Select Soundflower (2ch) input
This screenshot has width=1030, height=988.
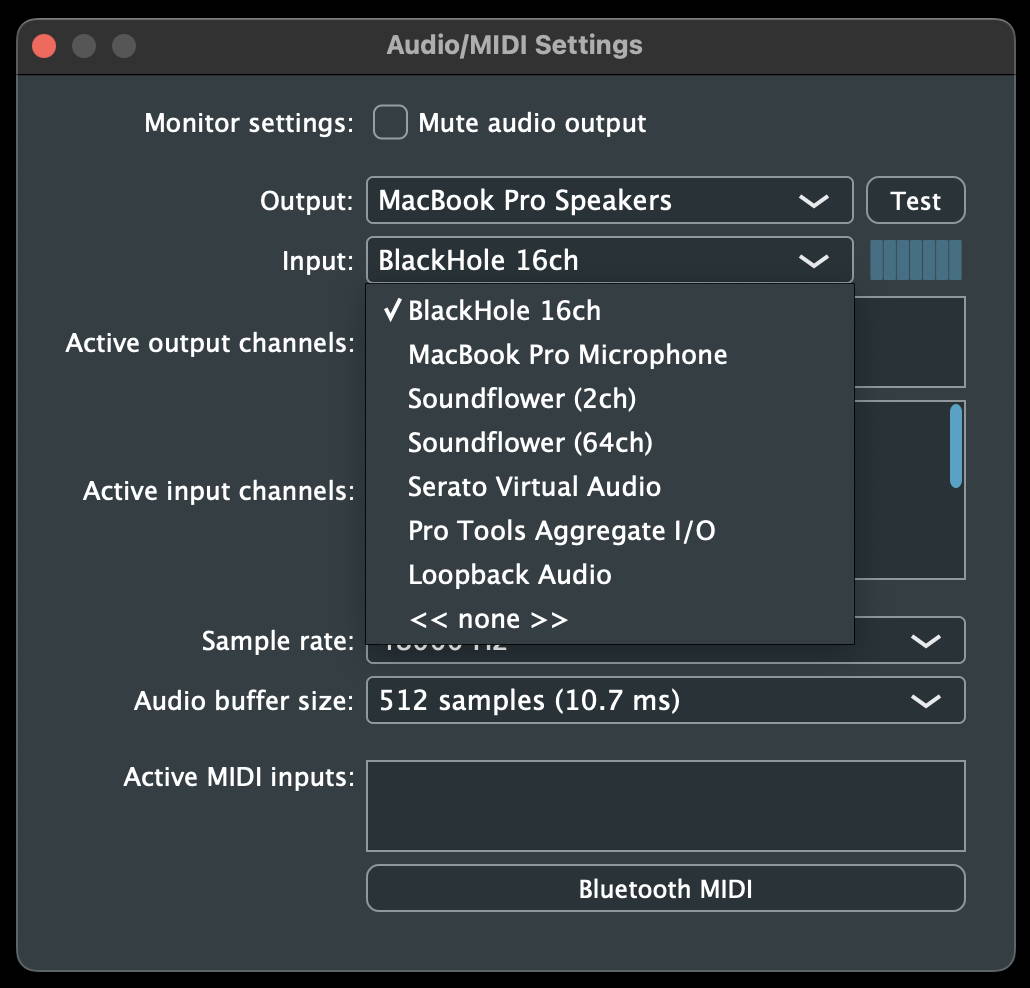[610, 399]
